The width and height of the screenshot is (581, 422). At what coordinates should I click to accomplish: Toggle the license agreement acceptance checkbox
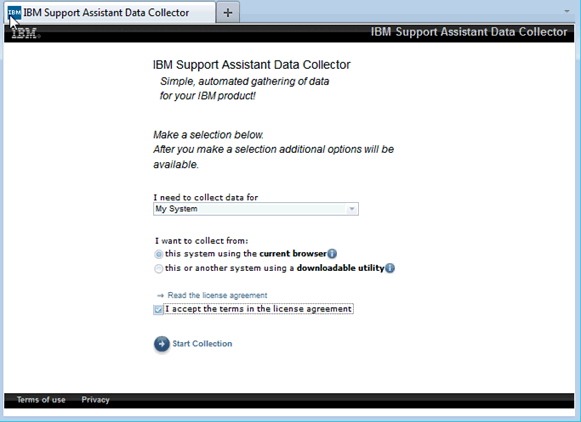[x=158, y=309]
